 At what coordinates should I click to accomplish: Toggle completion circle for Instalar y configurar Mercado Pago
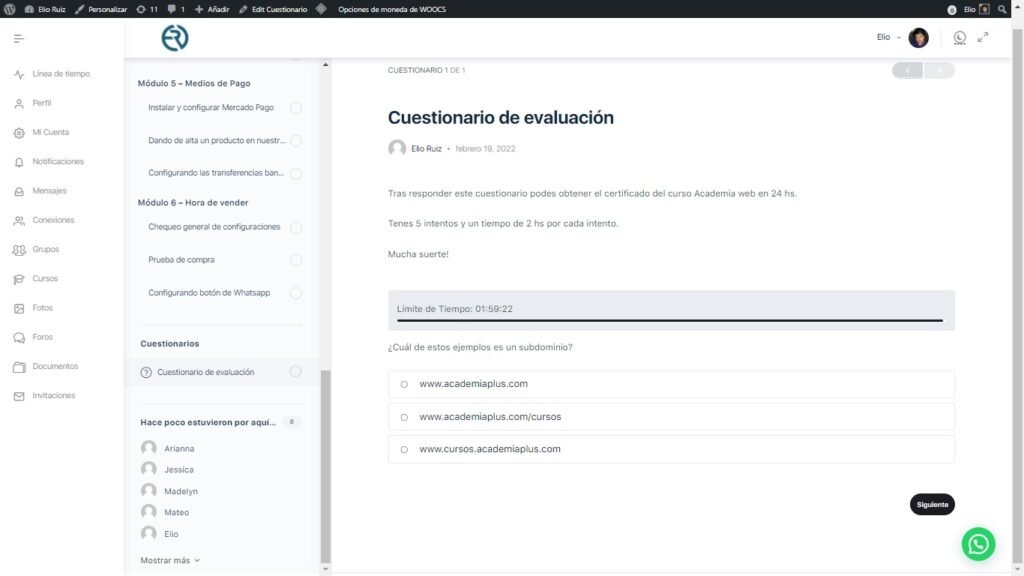[x=296, y=108]
